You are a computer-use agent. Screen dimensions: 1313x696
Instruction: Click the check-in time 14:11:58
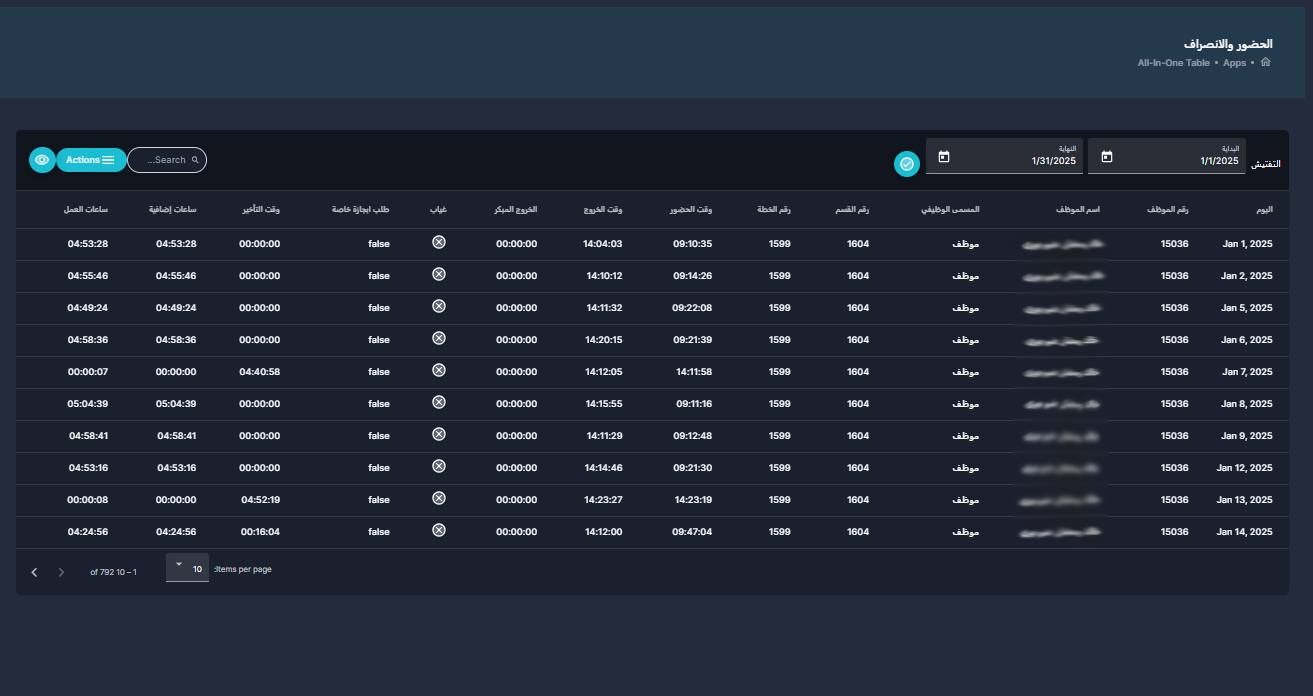694,372
